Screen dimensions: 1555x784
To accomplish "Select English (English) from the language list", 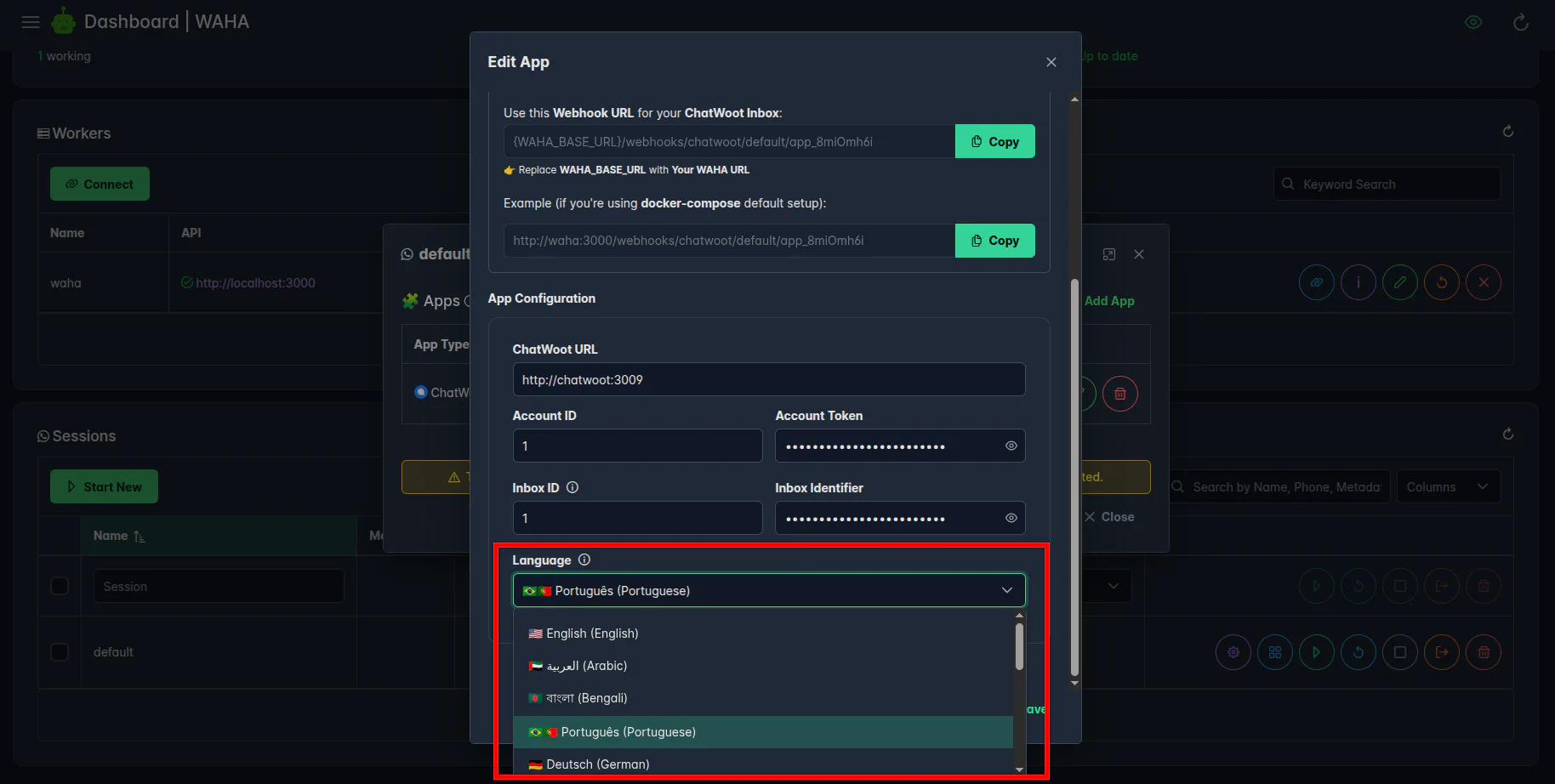I will click(x=763, y=633).
